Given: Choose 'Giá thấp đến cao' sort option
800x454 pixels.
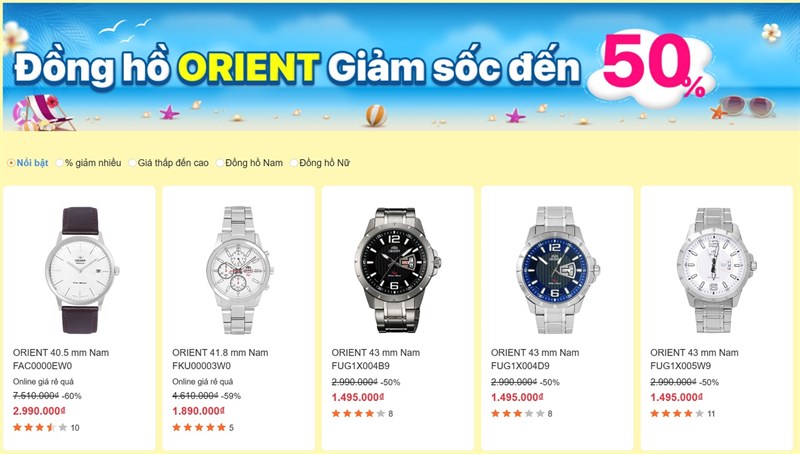Looking at the screenshot, I should point(169,163).
